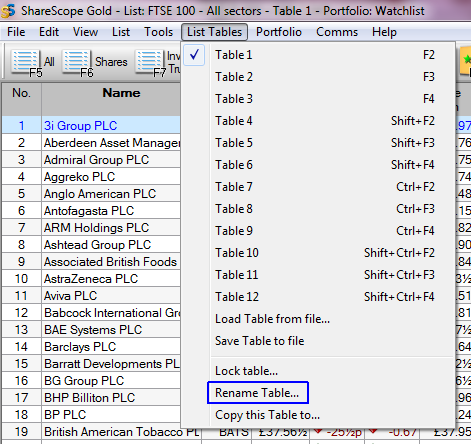Select the Associated British Foods row

click(x=91, y=262)
